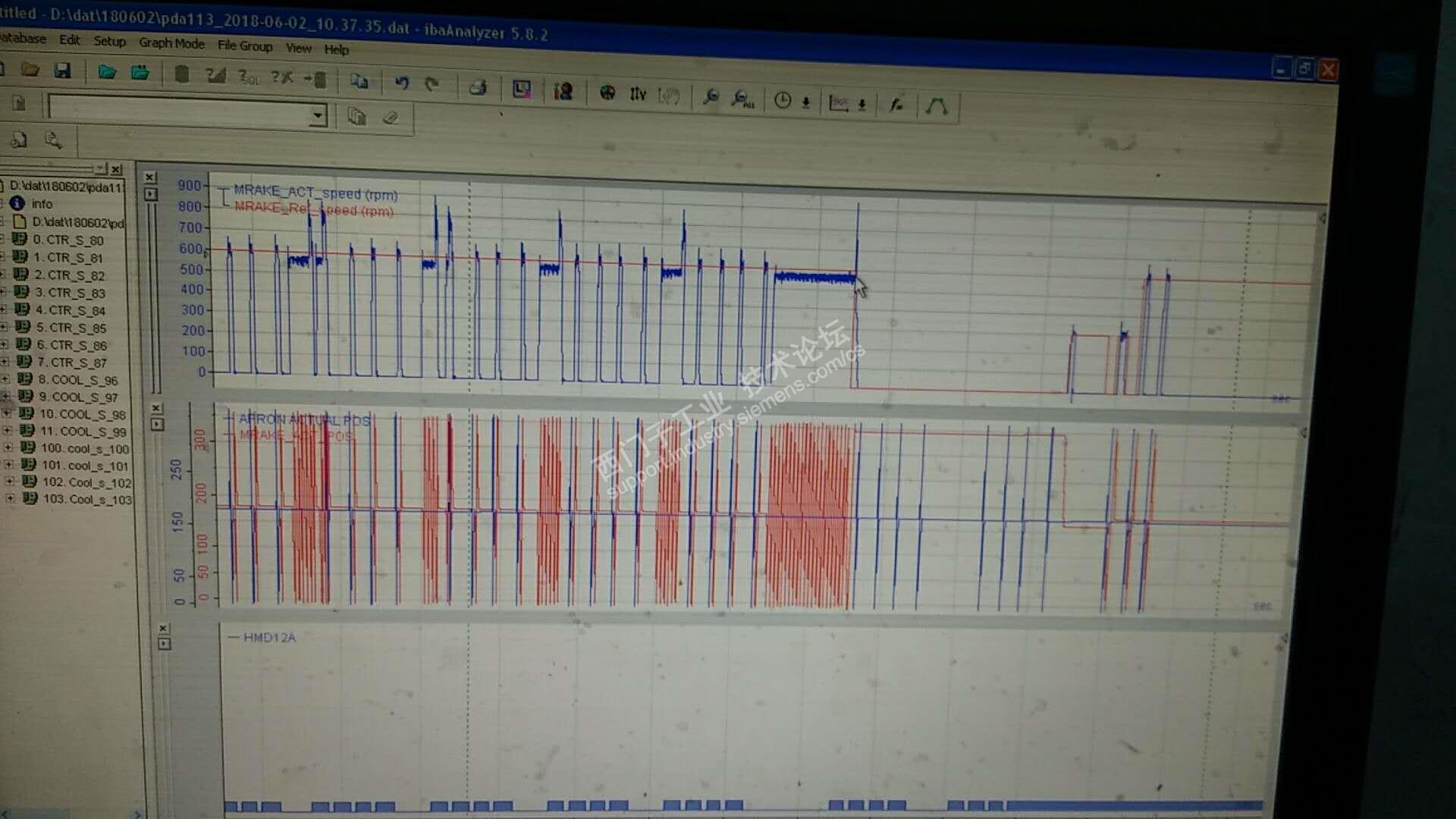Click the clock time-axis icon
1456x819 pixels.
click(x=783, y=100)
